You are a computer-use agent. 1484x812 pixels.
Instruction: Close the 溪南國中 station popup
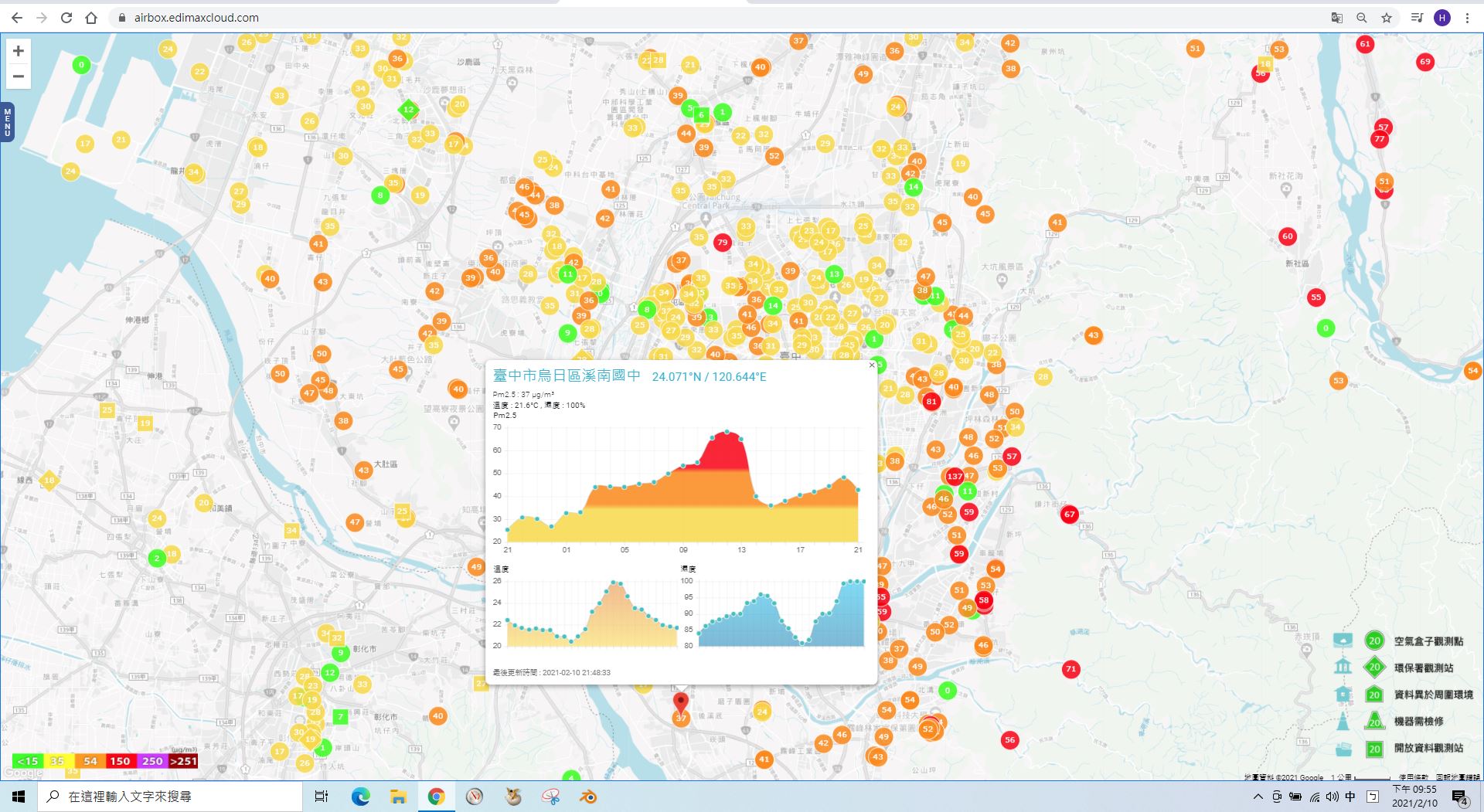pos(872,365)
